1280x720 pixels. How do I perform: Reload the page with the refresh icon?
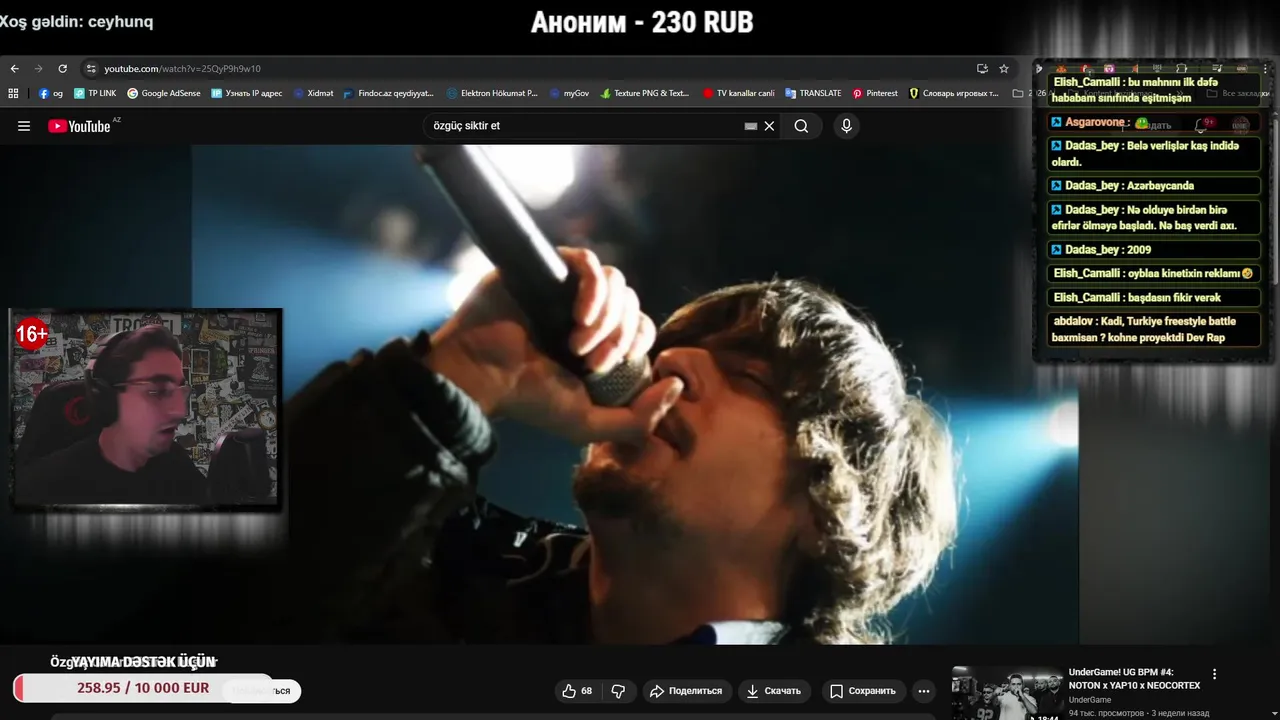point(62,69)
